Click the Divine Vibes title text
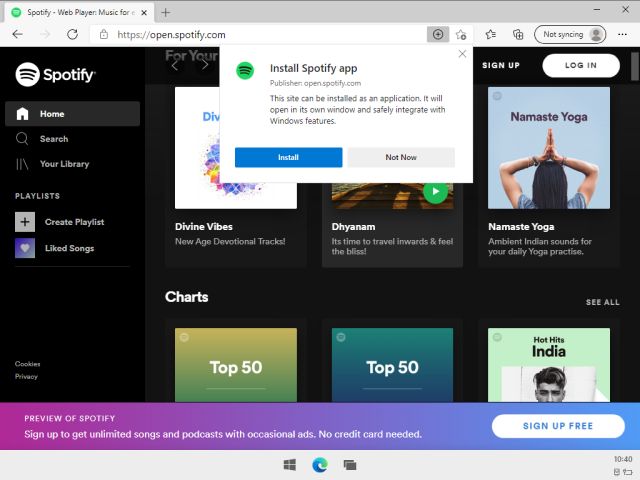The image size is (640, 480). pos(204,227)
